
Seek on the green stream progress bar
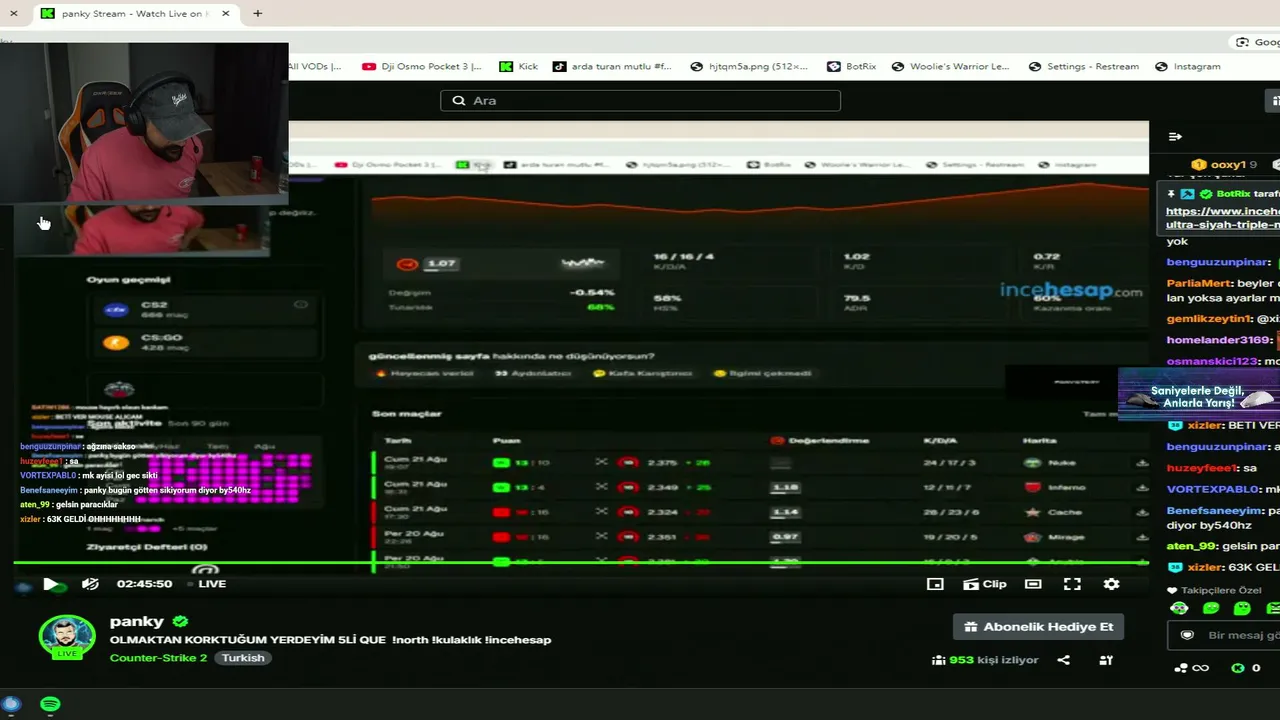point(580,563)
